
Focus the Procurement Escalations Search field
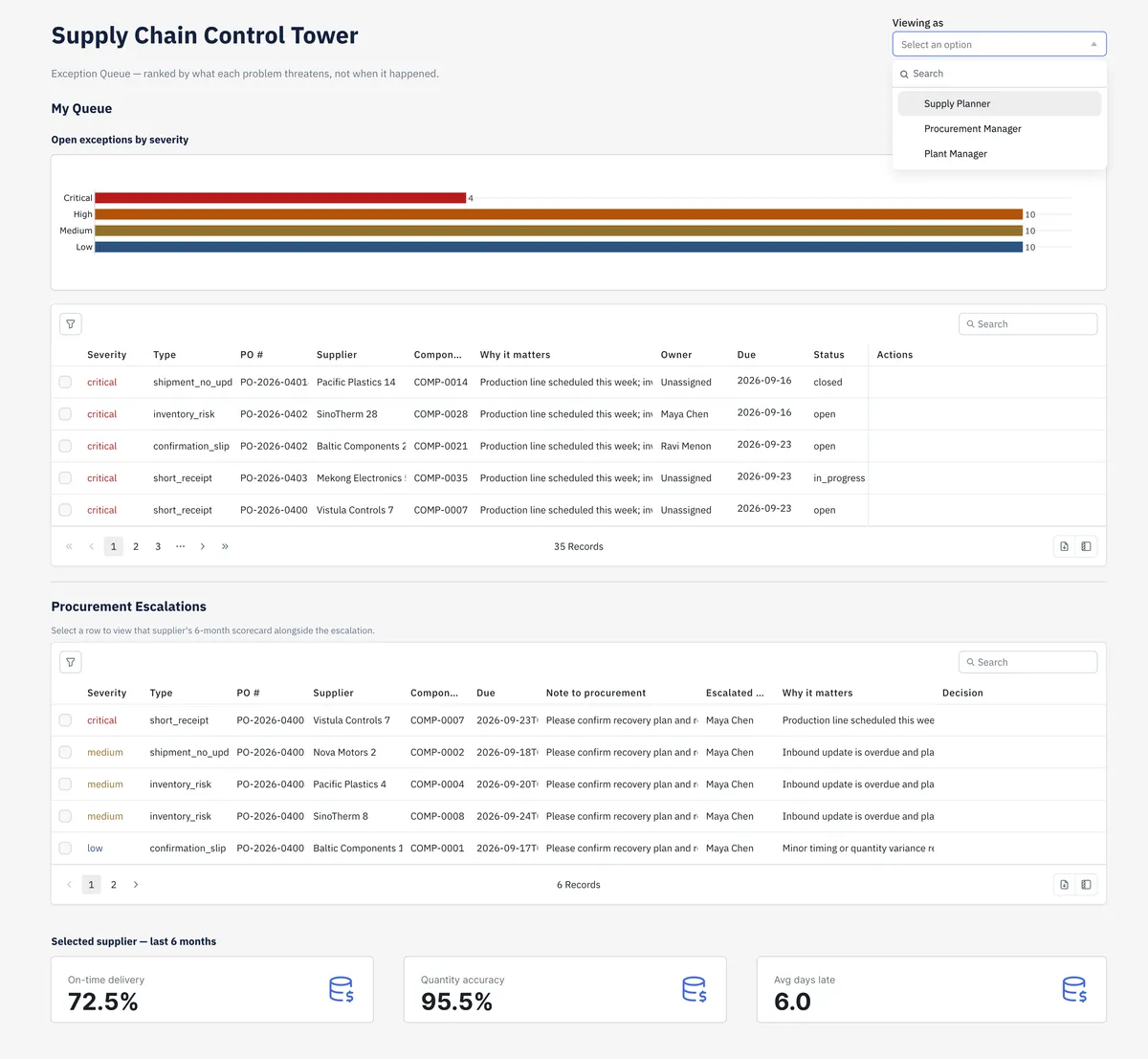[x=1027, y=662]
